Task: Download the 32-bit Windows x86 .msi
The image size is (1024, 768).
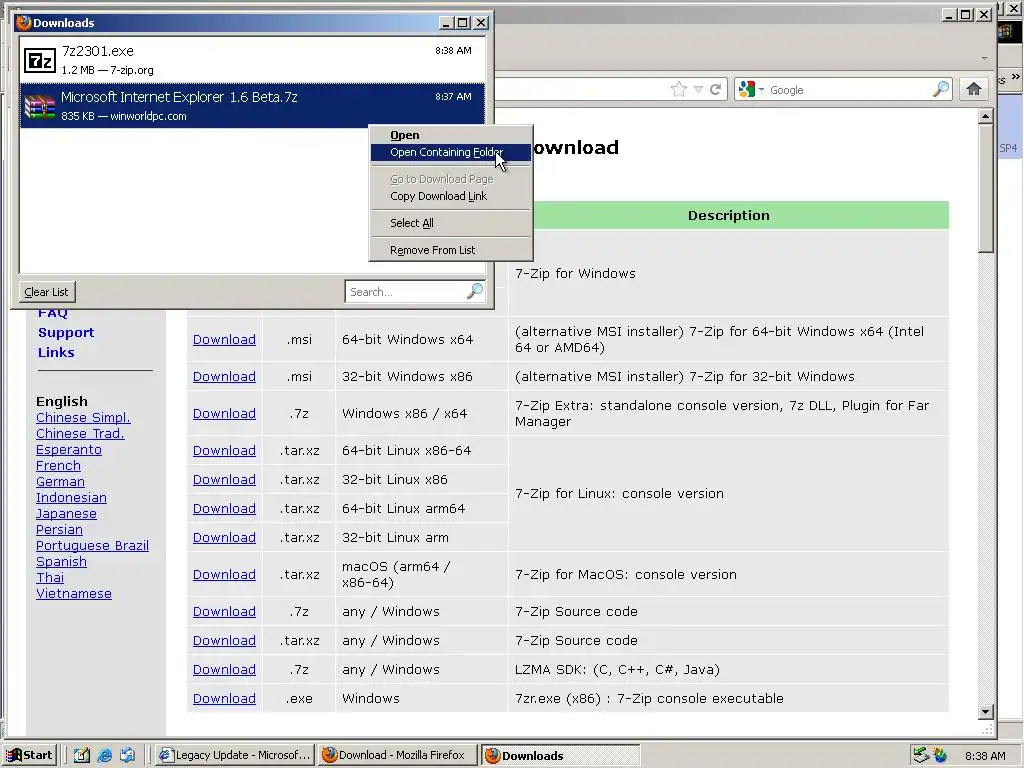Action: click(224, 376)
